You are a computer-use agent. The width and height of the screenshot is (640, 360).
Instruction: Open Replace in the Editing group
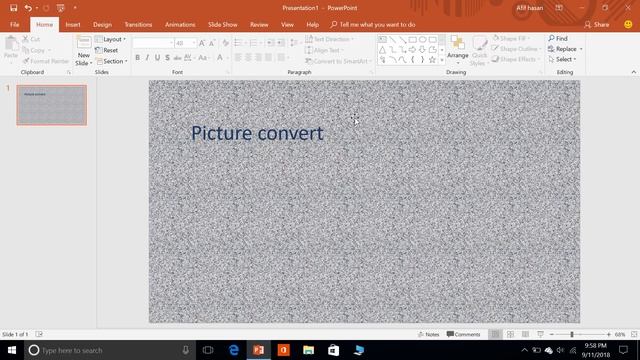pos(565,49)
